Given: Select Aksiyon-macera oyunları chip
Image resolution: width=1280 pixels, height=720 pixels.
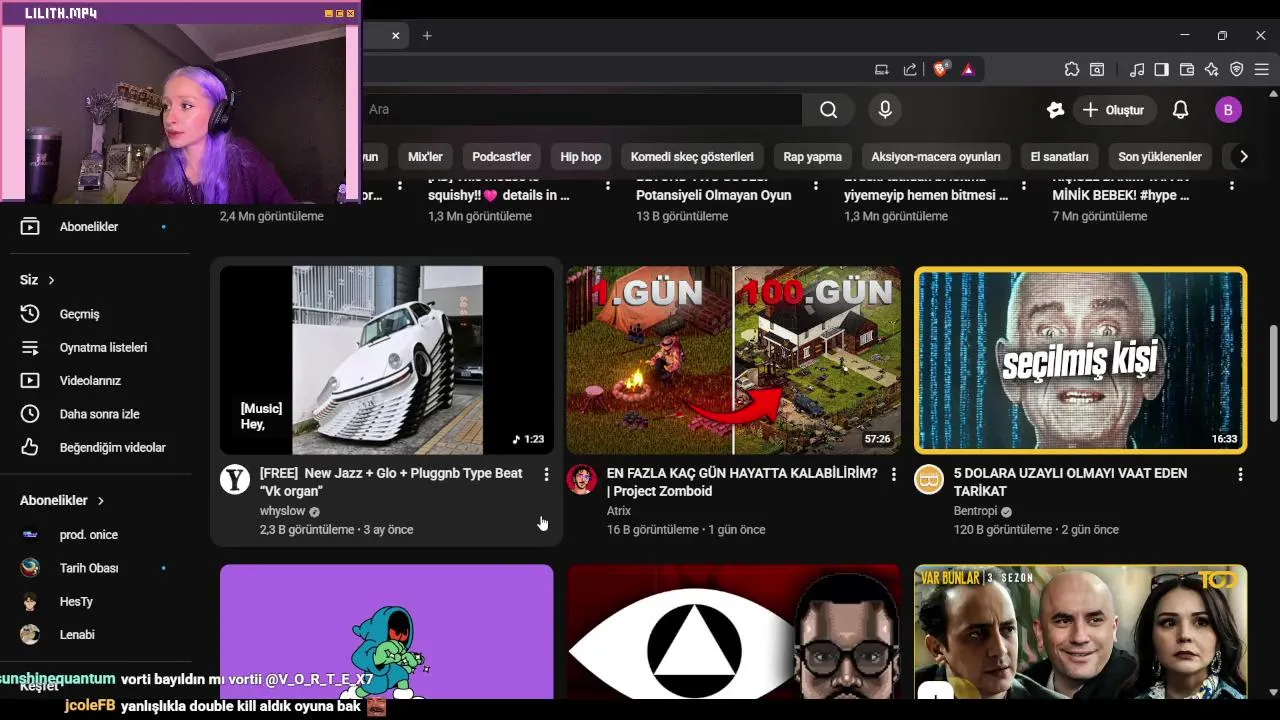Looking at the screenshot, I should tap(936, 156).
